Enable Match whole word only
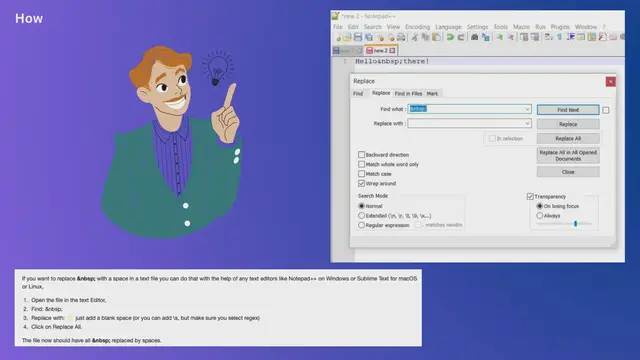This screenshot has width=640, height=360. (x=361, y=164)
